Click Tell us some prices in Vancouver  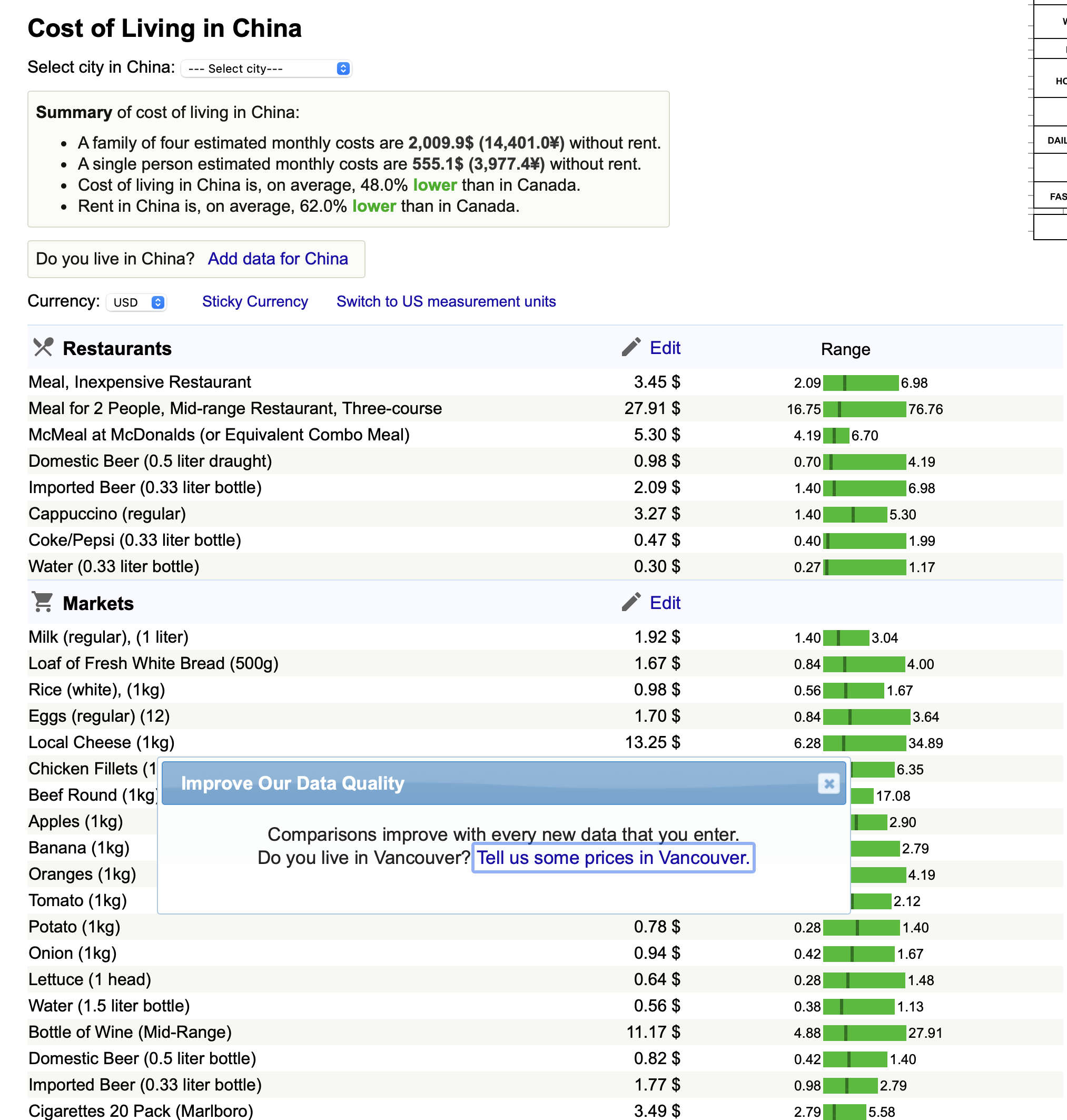612,857
